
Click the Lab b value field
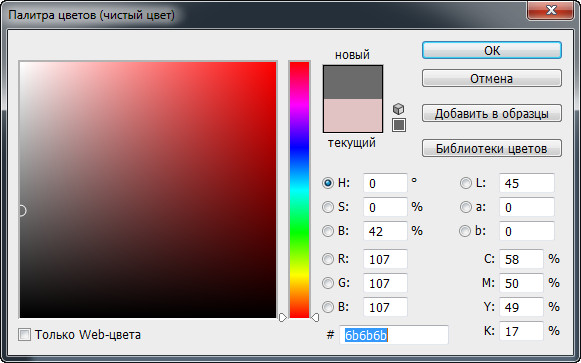click(527, 231)
